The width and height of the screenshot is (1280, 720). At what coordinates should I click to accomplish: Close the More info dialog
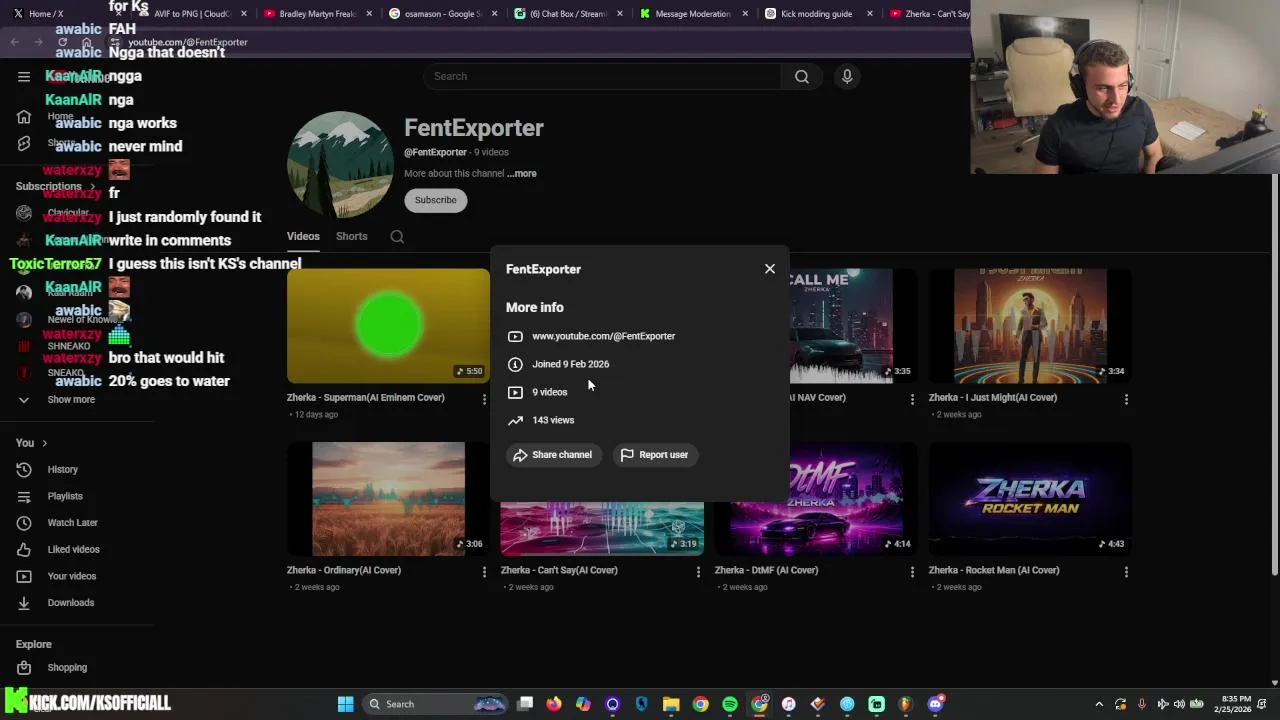click(x=770, y=269)
